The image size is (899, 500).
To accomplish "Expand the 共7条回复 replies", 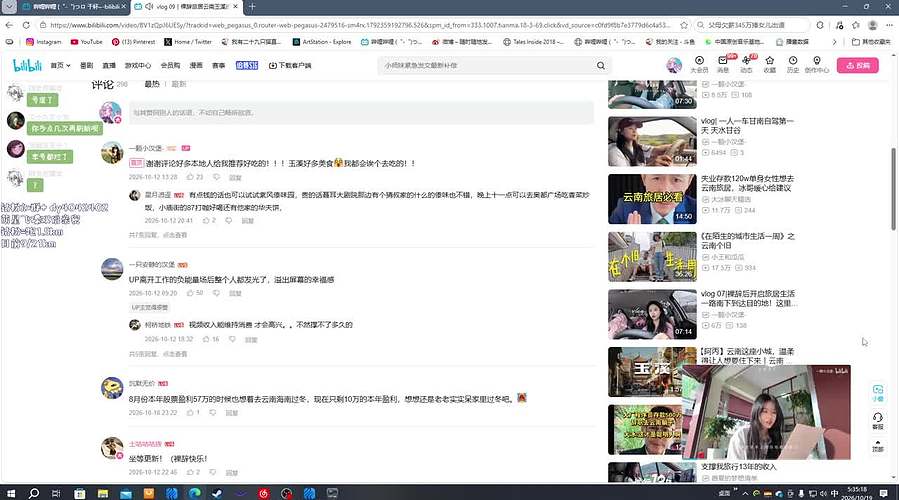I will pyautogui.click(x=158, y=235).
